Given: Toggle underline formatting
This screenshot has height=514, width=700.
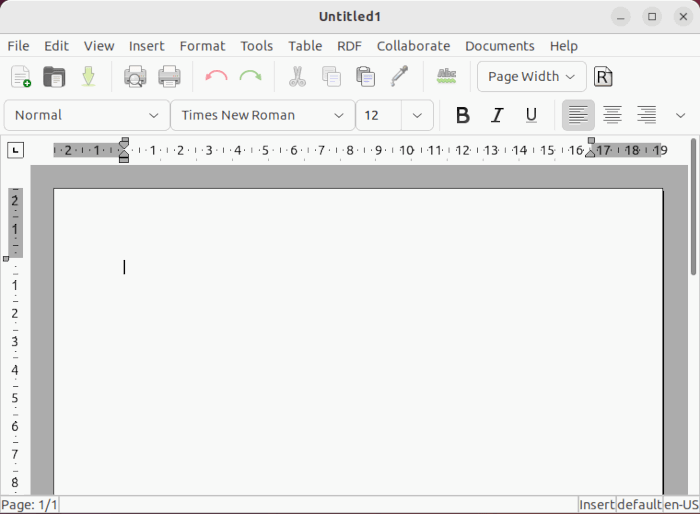Looking at the screenshot, I should tap(531, 115).
